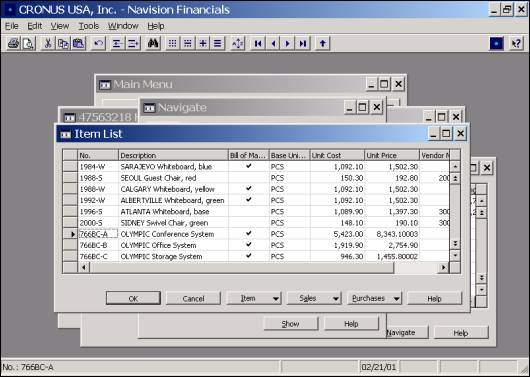Viewport: 530px width, 377px height.
Task: Click the FlowFilter plus icon
Action: click(x=203, y=43)
